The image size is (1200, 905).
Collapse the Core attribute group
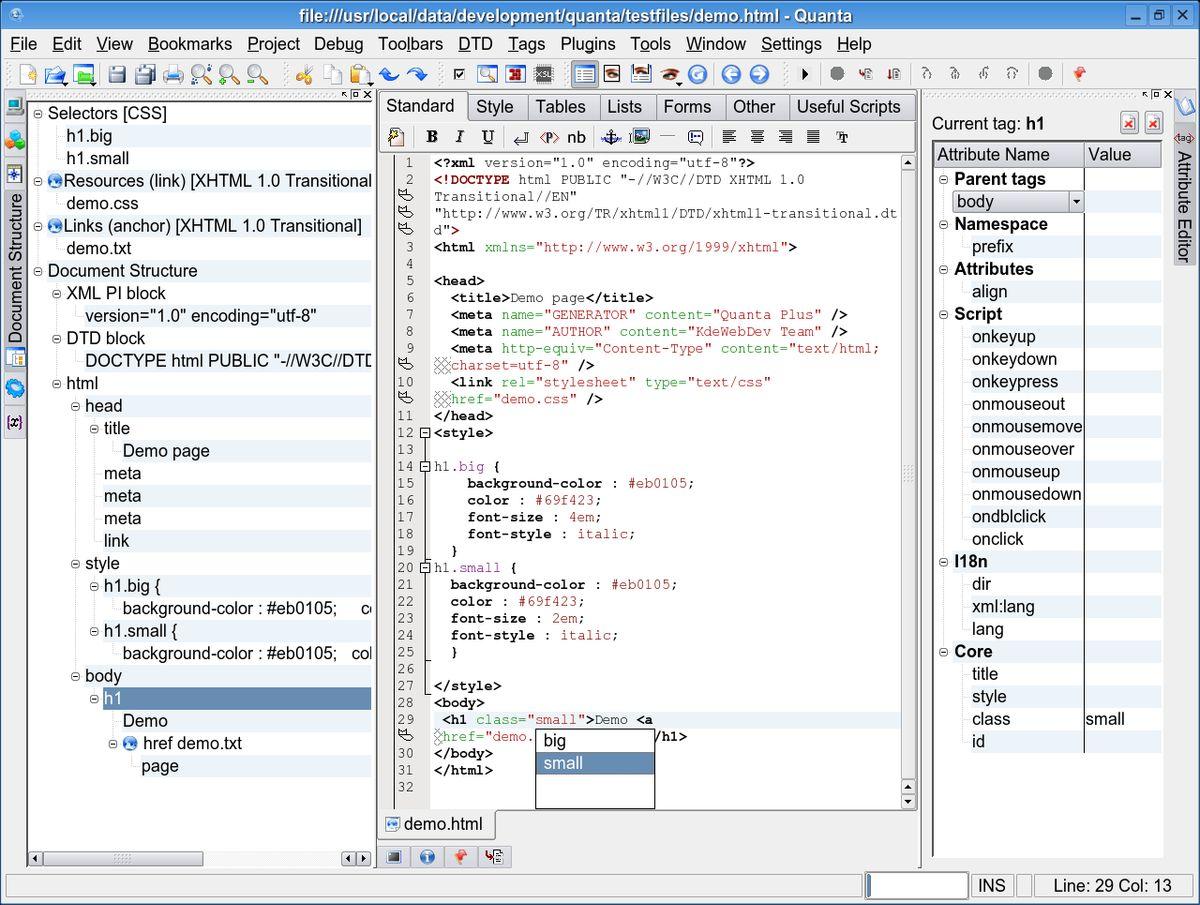pos(944,652)
